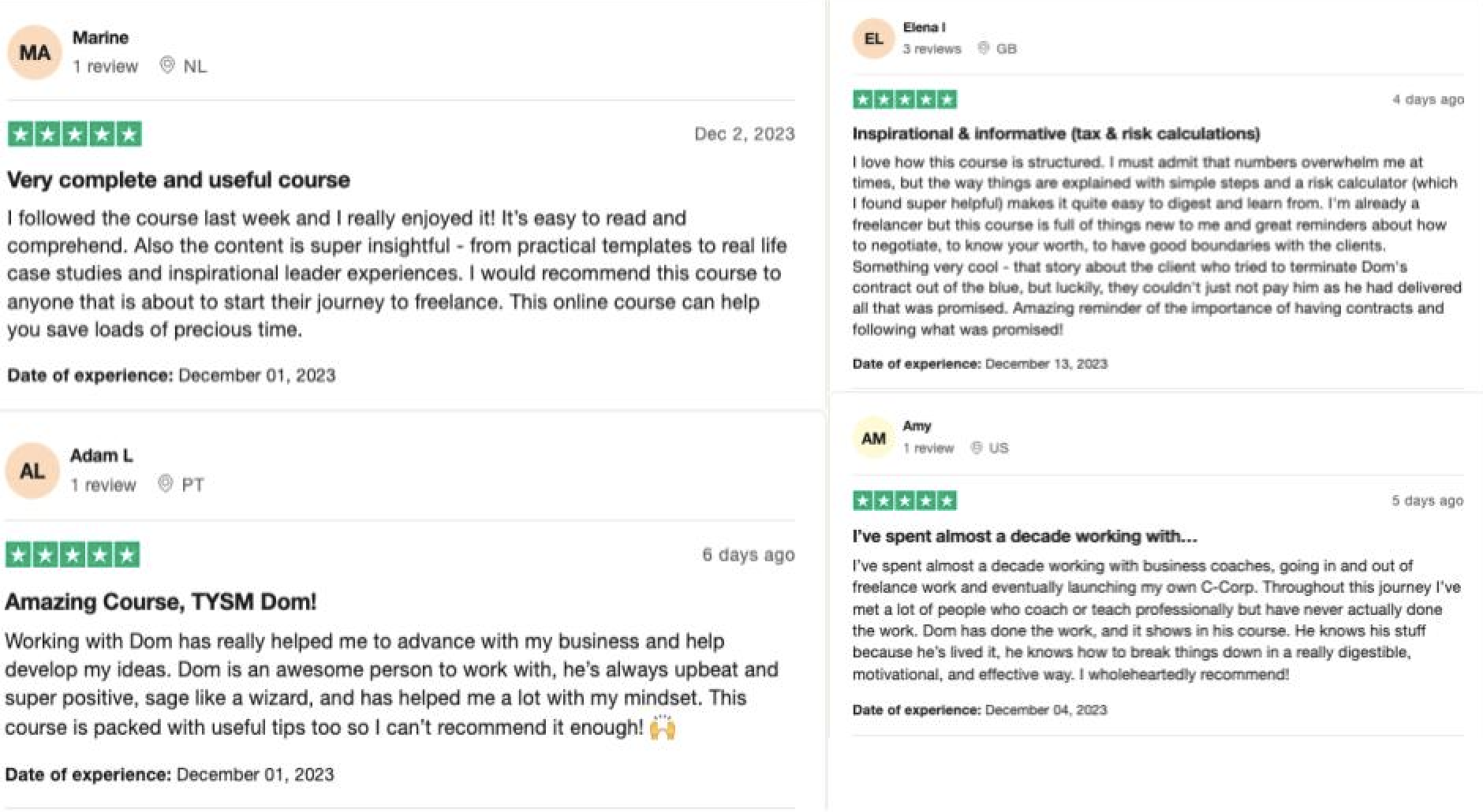Click the location pin next to NL
The image size is (1483, 812).
pyautogui.click(x=166, y=65)
